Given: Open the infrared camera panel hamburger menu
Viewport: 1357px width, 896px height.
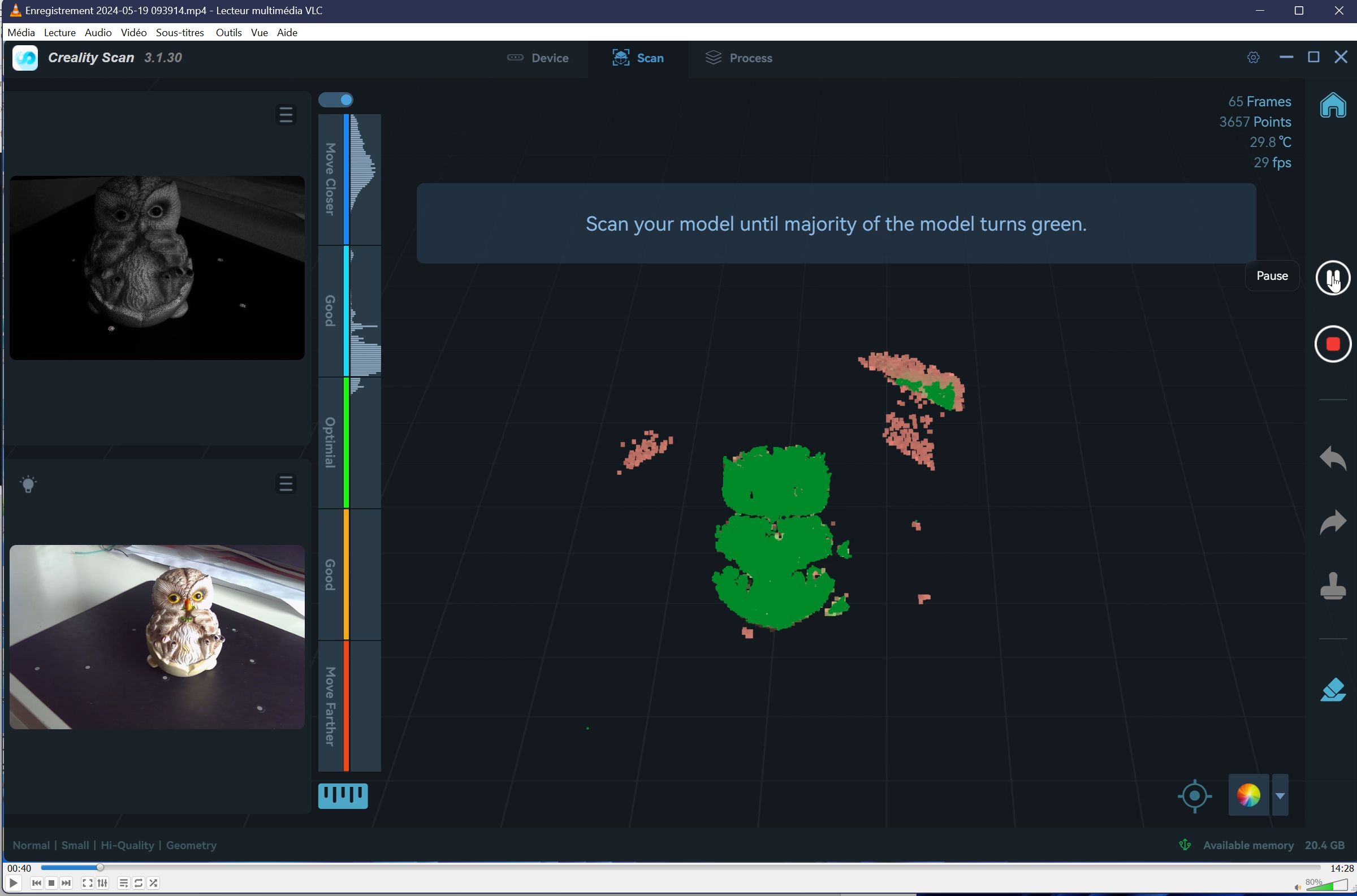Looking at the screenshot, I should click(286, 115).
